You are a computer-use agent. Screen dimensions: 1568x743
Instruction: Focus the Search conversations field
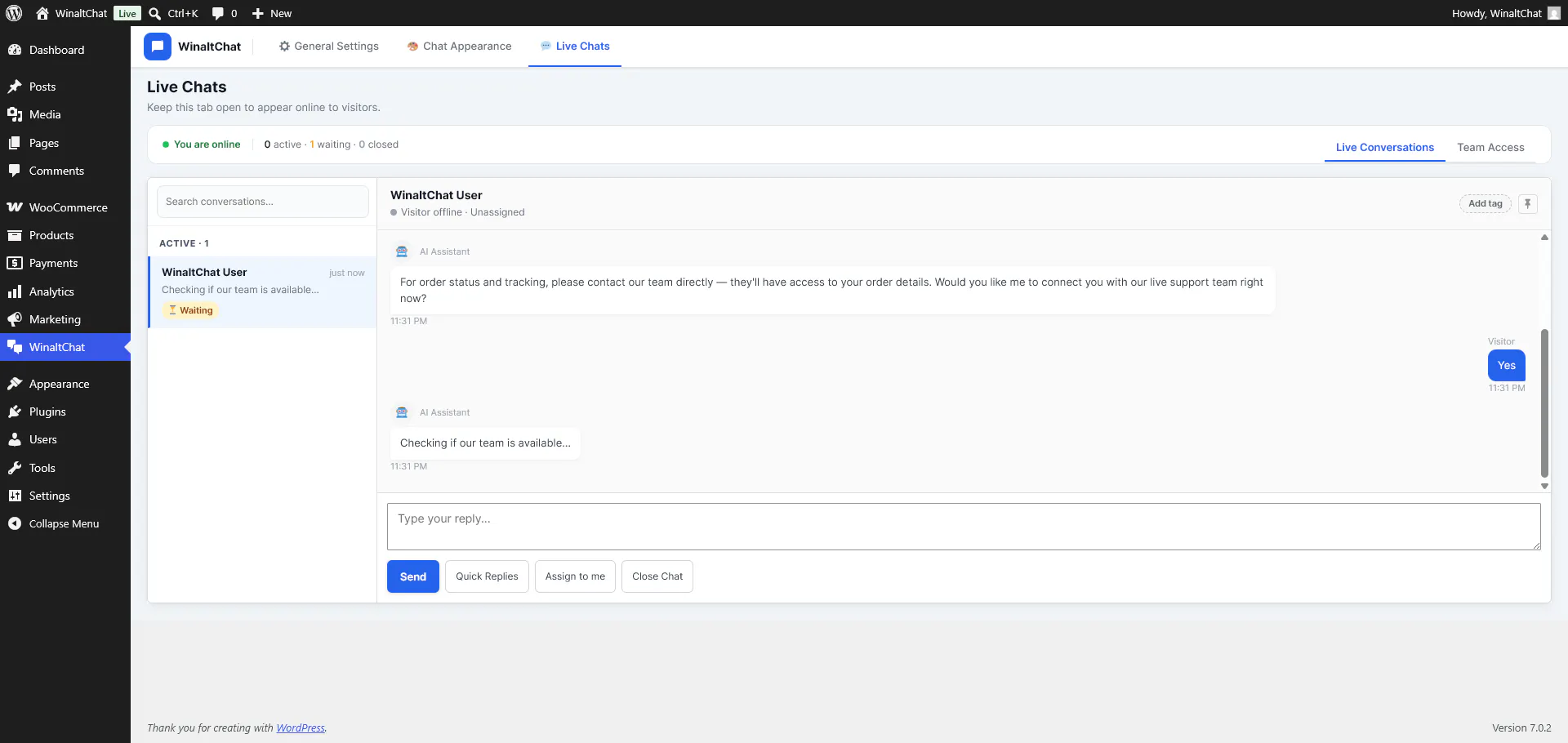(263, 202)
